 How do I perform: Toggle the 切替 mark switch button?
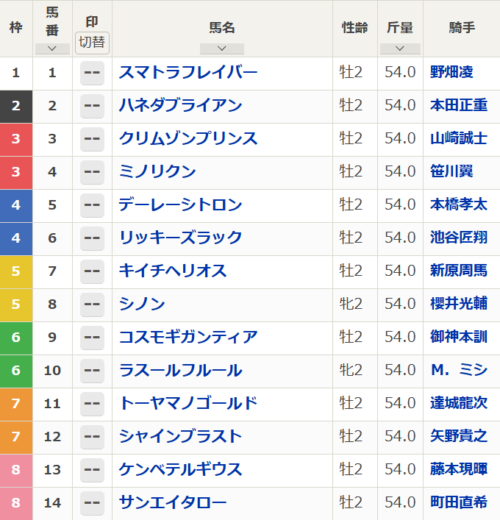pyautogui.click(x=92, y=43)
